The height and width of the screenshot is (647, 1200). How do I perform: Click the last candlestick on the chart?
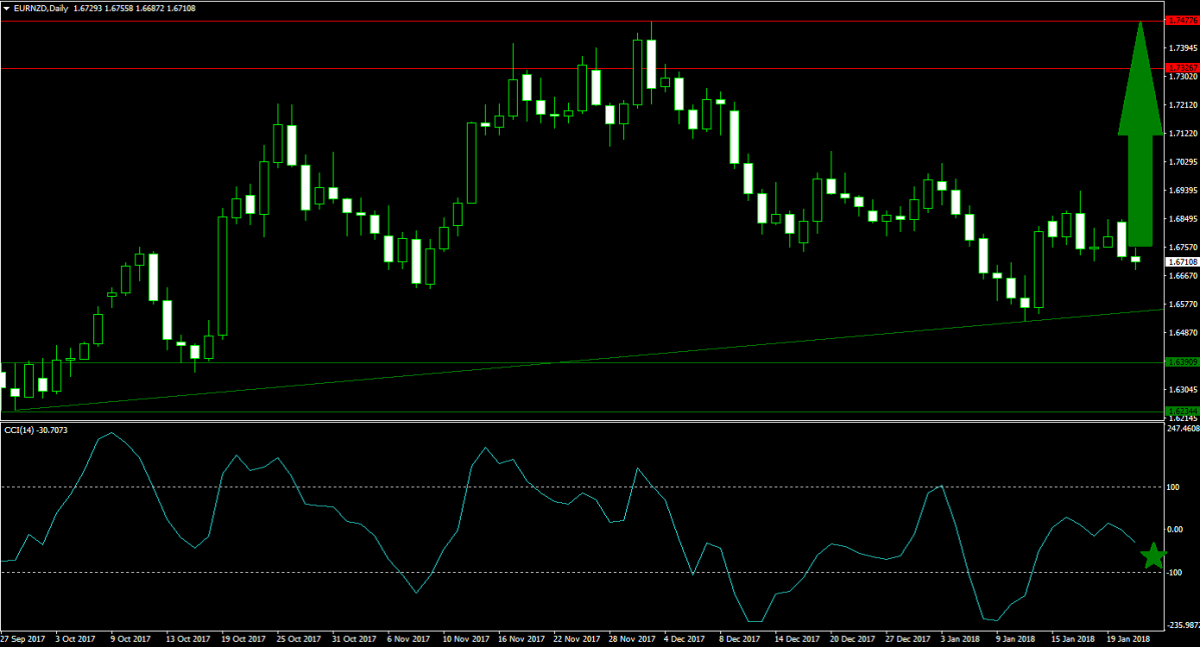pyautogui.click(x=1135, y=260)
